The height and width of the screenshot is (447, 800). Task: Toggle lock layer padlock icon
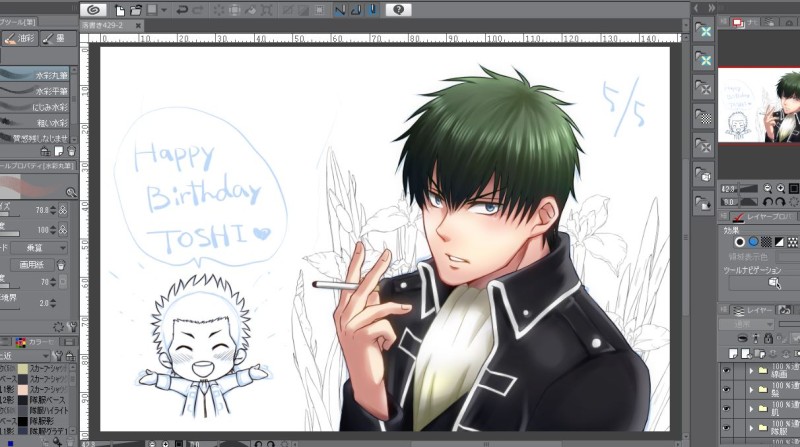pyautogui.click(x=768, y=338)
